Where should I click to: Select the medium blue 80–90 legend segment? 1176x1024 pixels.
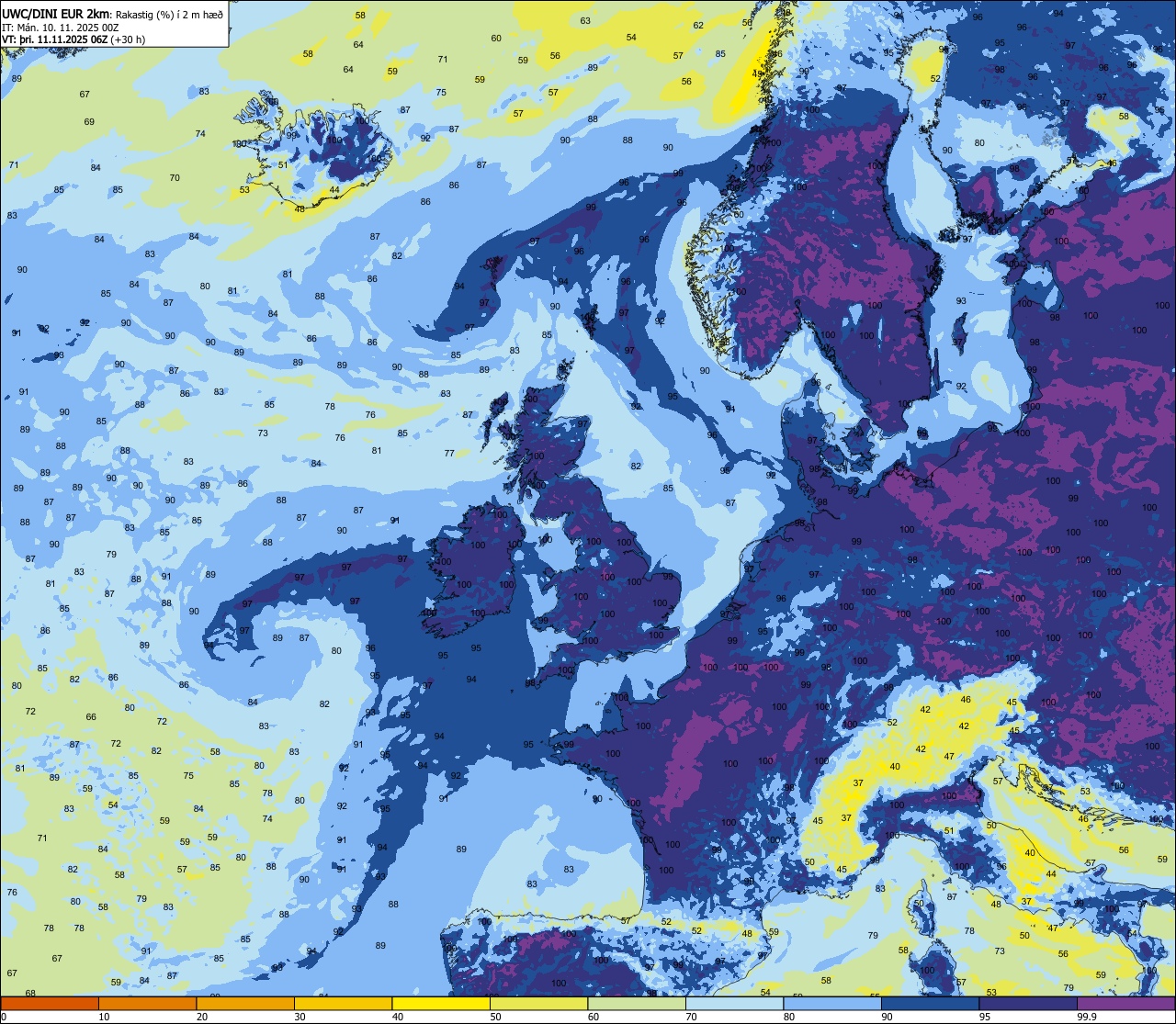pos(832,1003)
